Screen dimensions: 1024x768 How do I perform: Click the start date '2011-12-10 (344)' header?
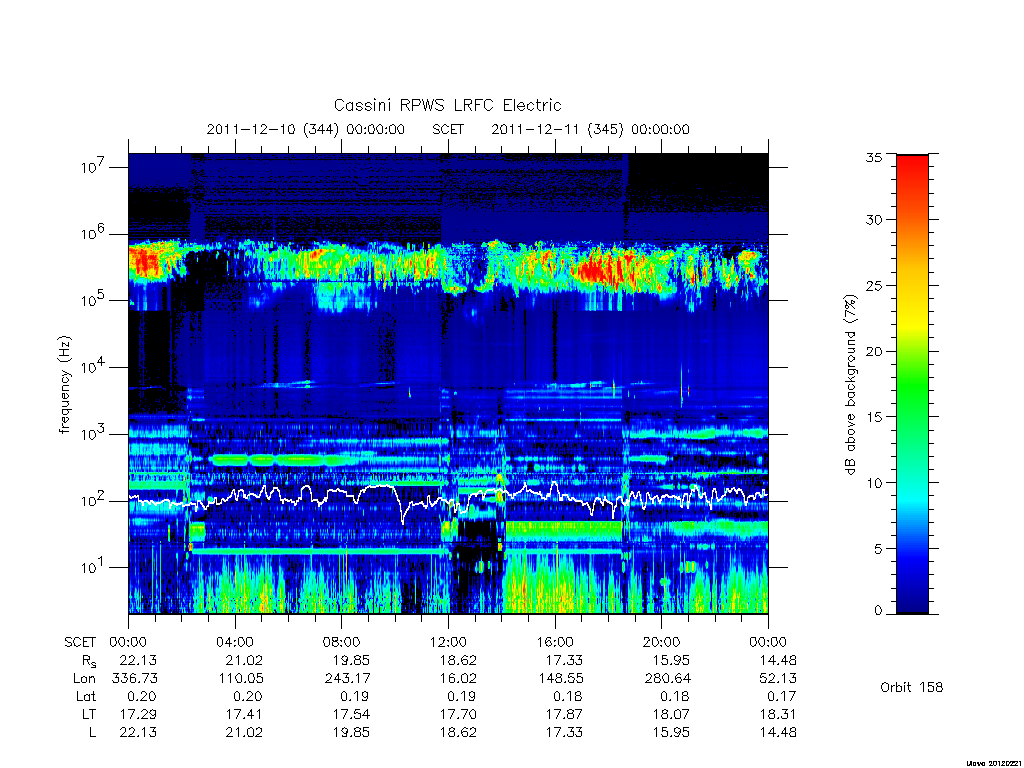[x=273, y=129]
